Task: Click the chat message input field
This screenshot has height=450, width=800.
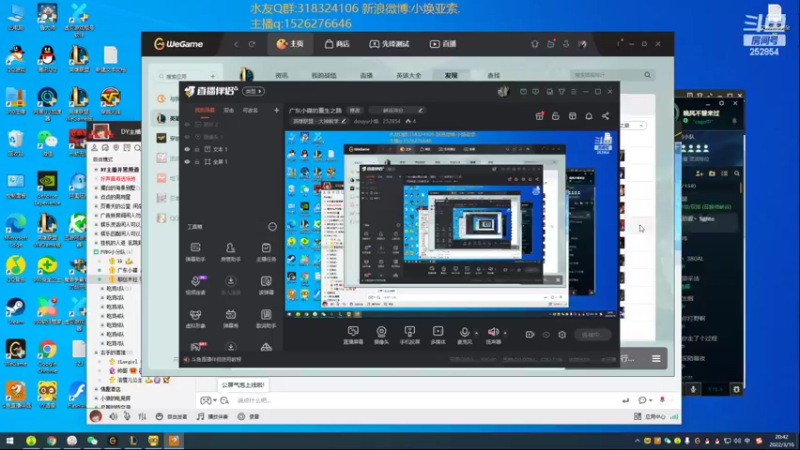Action: pyautogui.click(x=426, y=401)
